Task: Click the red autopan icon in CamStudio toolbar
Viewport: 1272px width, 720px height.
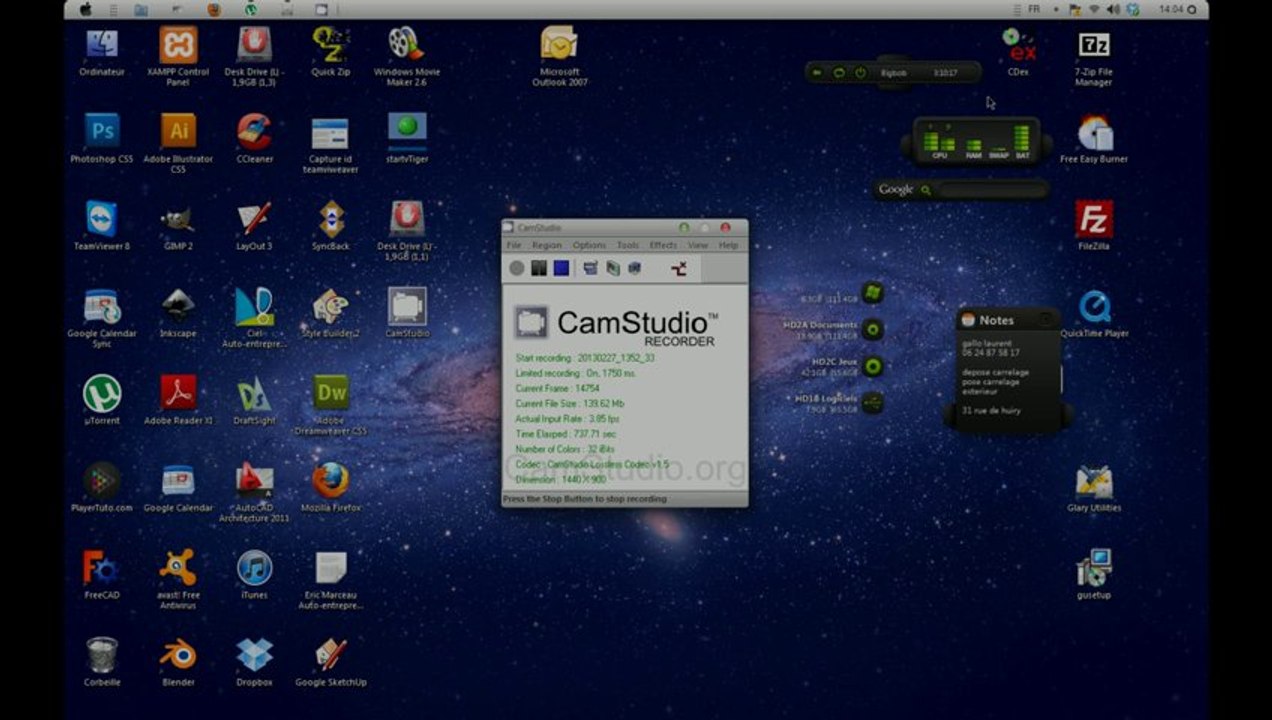Action: pos(679,268)
